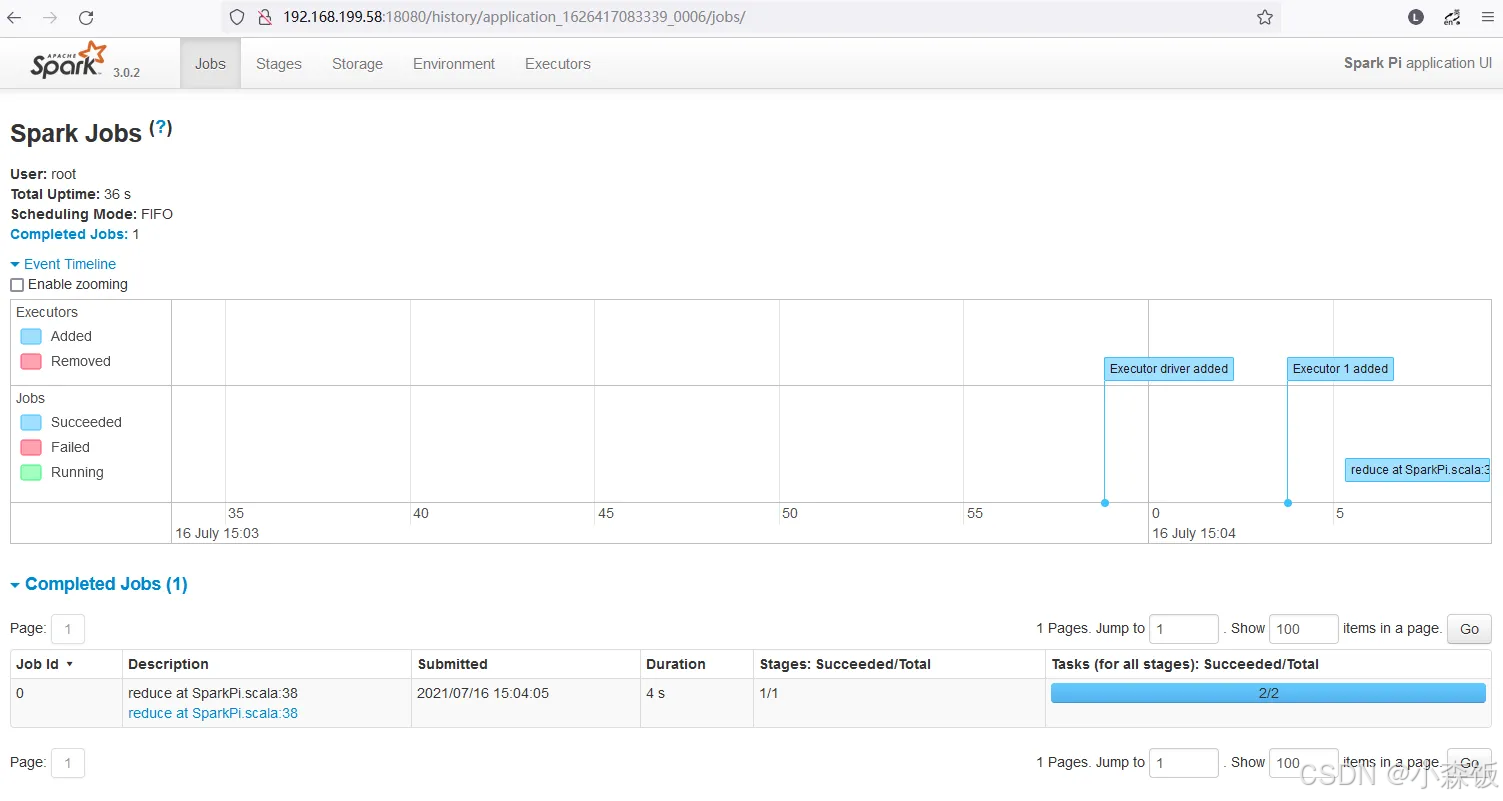Viewport: 1503px width, 801px height.
Task: Click the Added executors legend swatch
Action: (x=31, y=337)
